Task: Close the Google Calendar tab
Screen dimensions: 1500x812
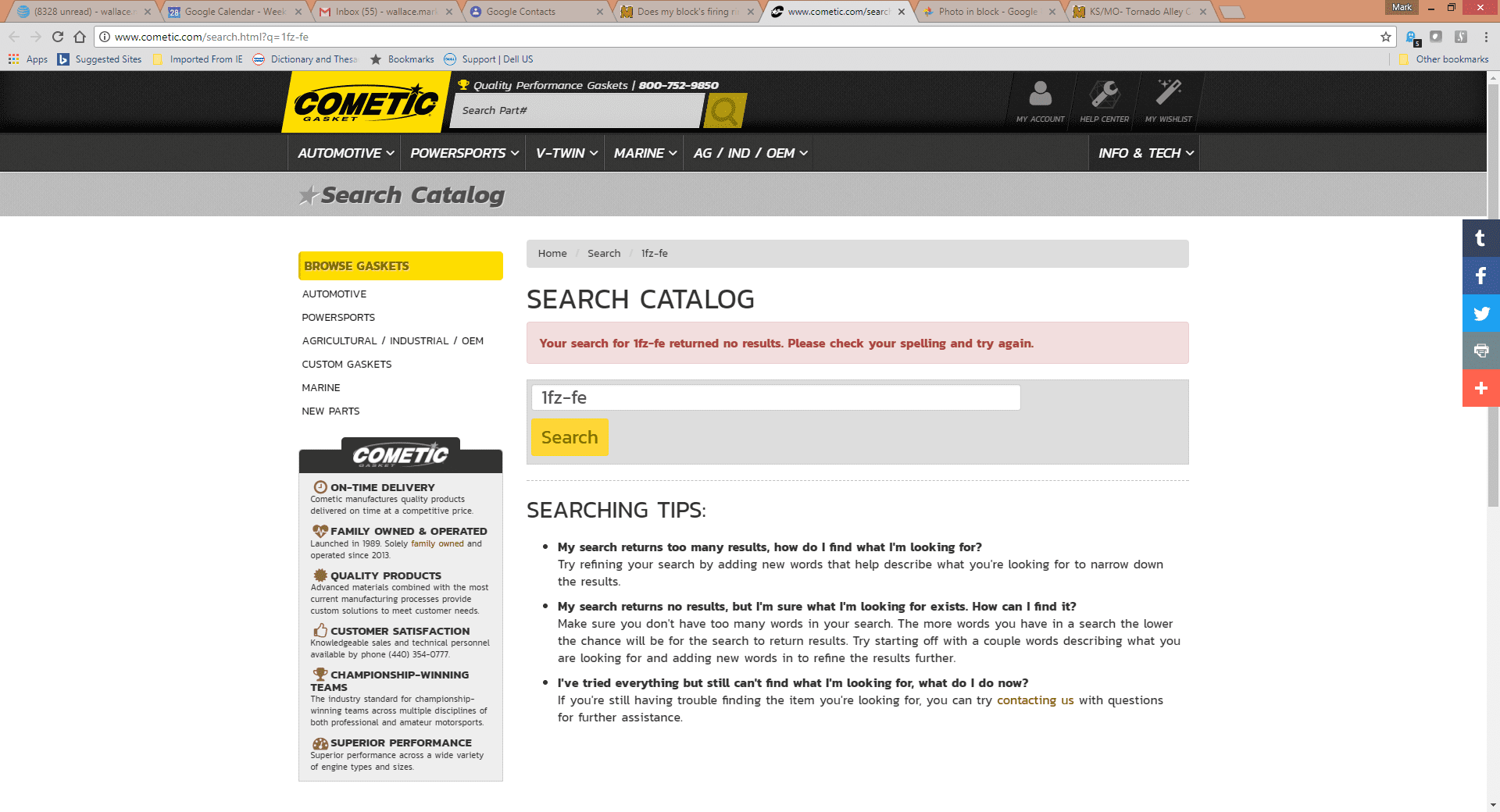Action: click(298, 12)
